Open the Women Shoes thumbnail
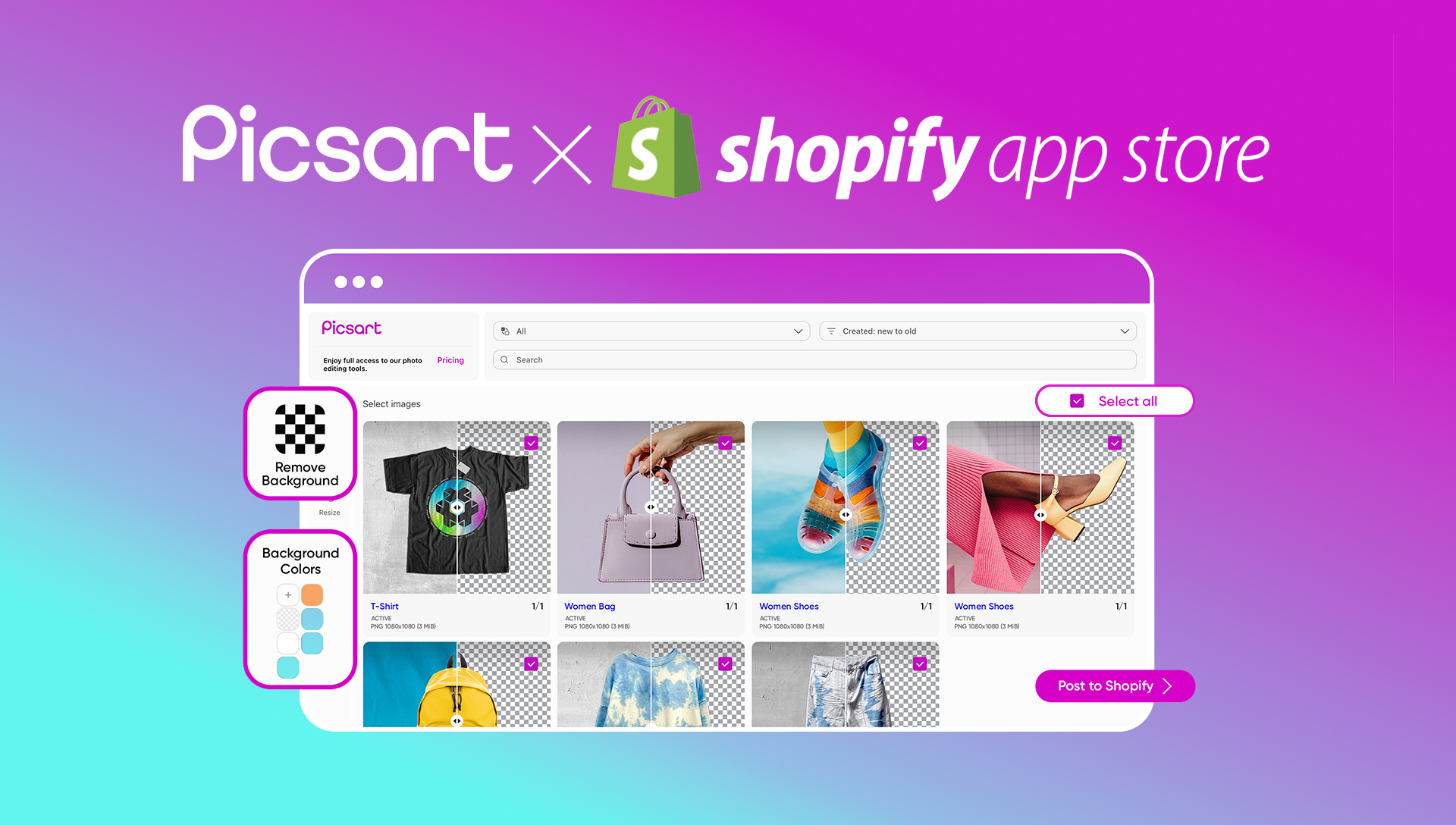 [846, 509]
